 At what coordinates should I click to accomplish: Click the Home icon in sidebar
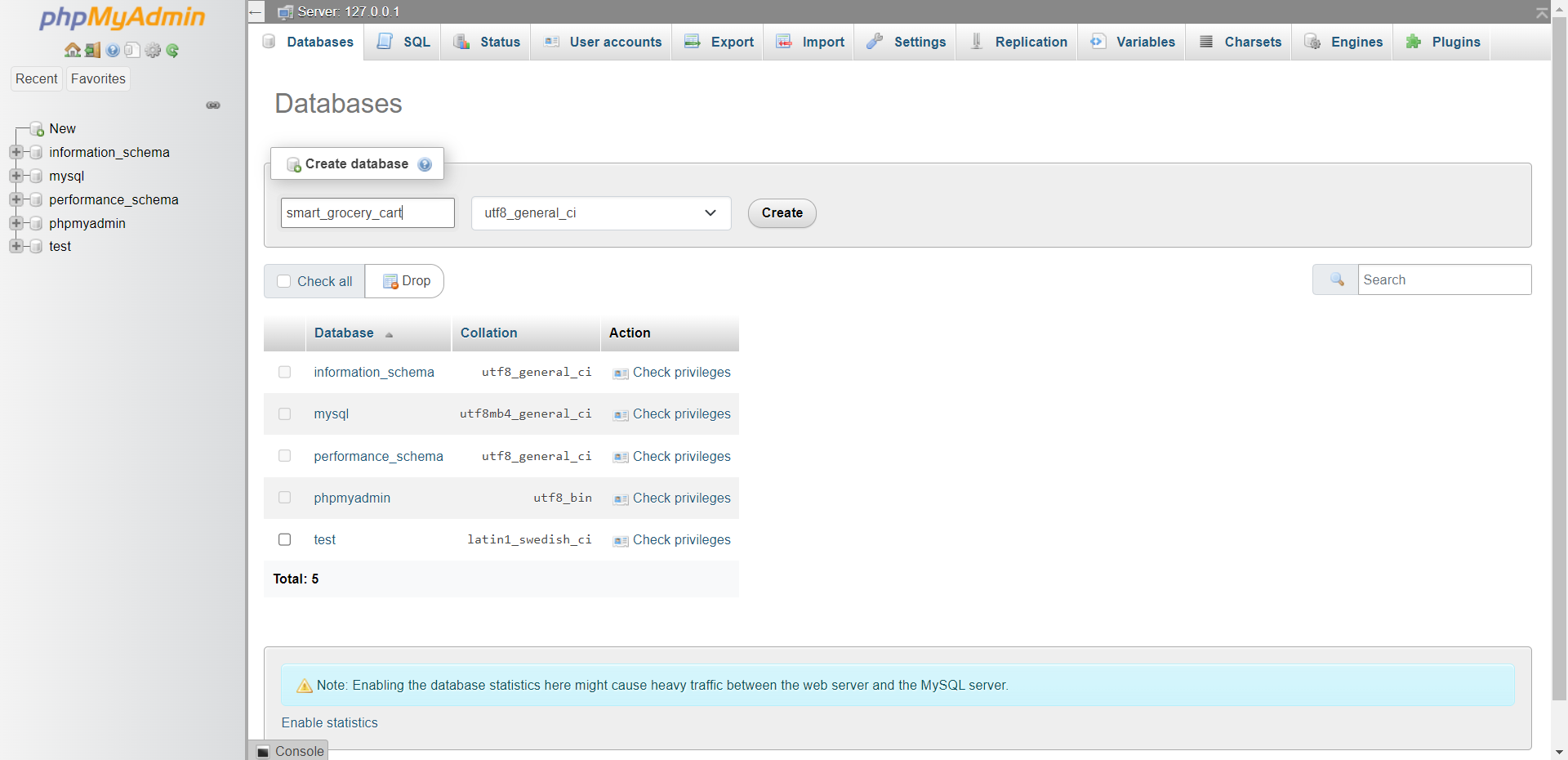coord(73,51)
